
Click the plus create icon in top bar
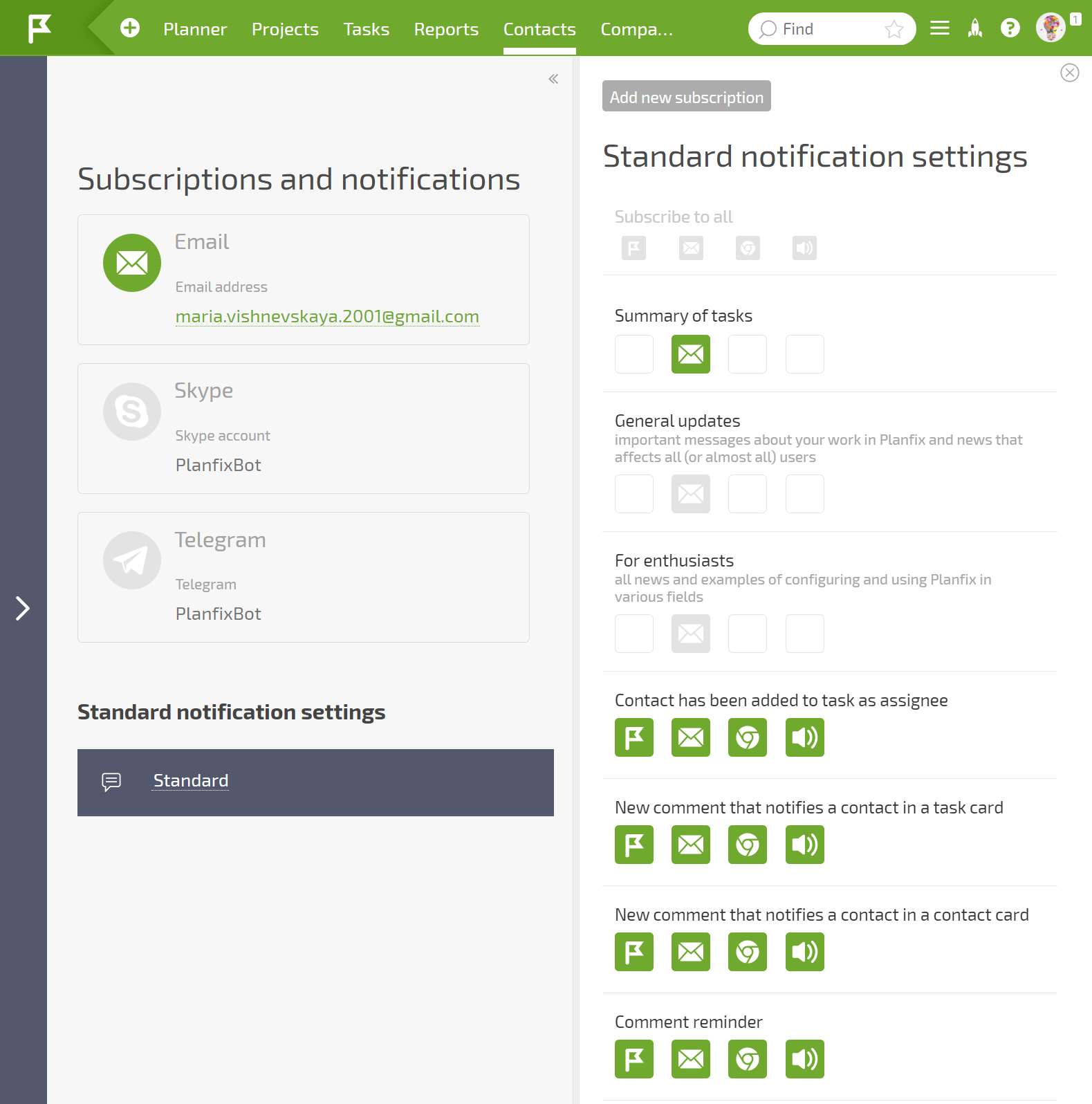[130, 28]
